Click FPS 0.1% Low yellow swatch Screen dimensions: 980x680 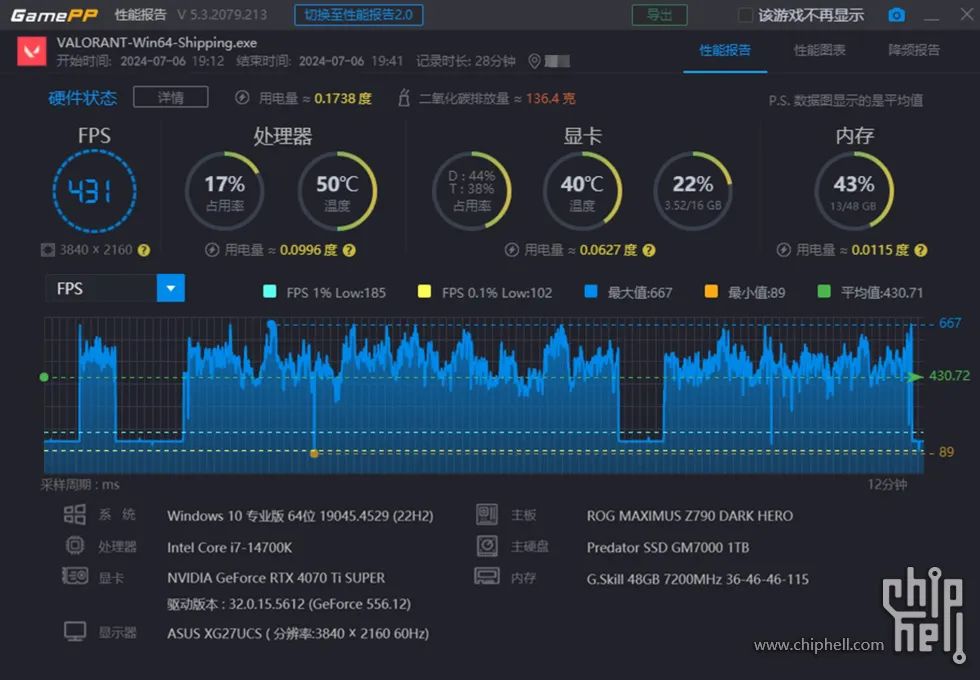pos(424,291)
